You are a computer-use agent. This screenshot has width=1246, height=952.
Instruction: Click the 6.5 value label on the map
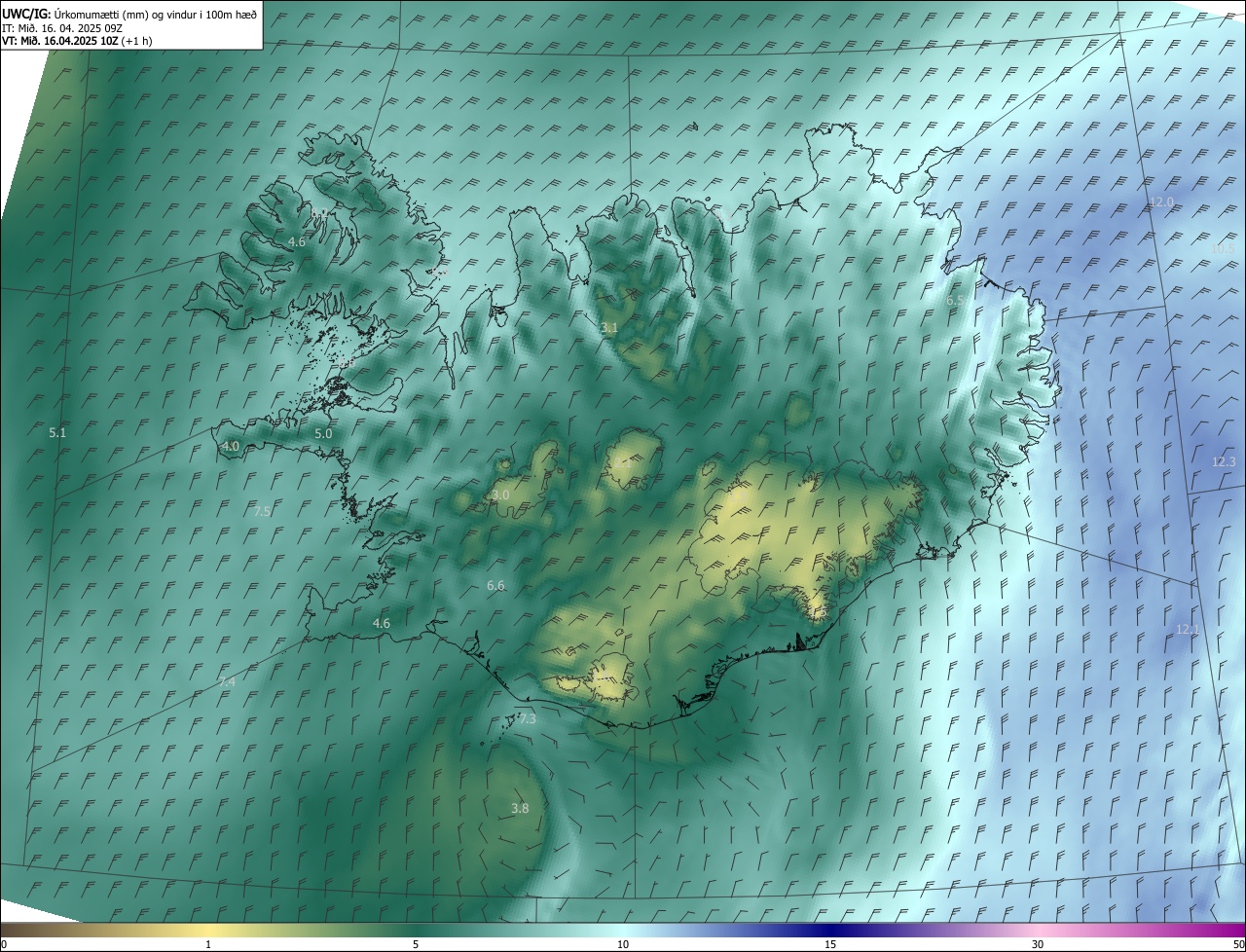[x=956, y=301]
